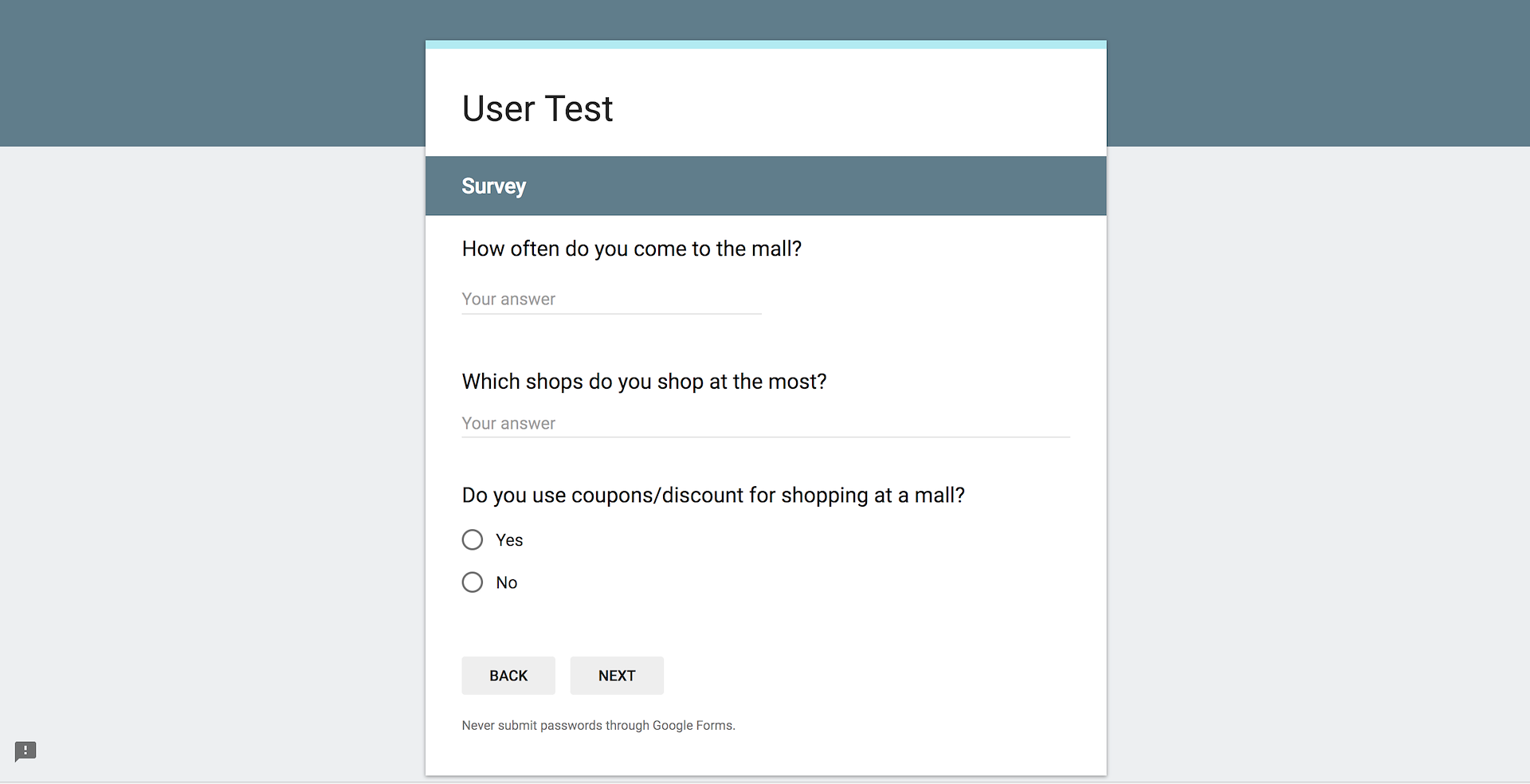Select the Yes radio button circle
Viewport: 1530px width, 784px height.
473,540
